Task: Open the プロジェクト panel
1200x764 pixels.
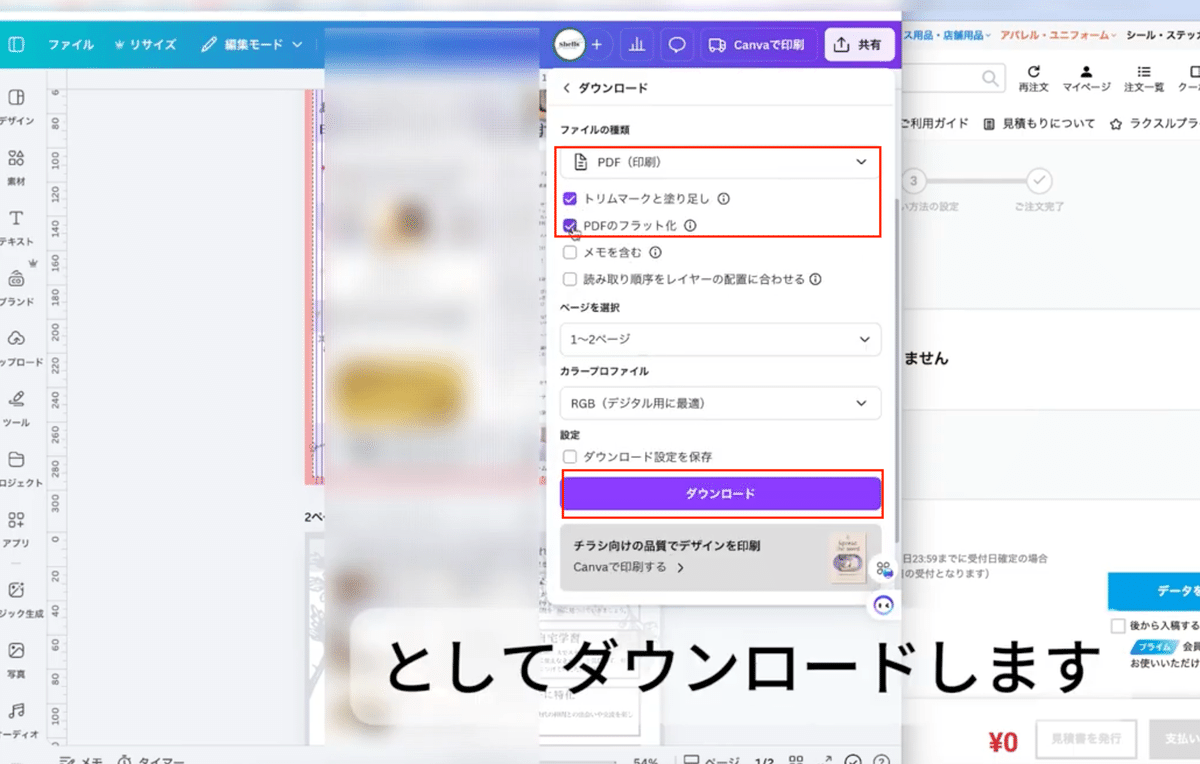Action: pos(16,467)
